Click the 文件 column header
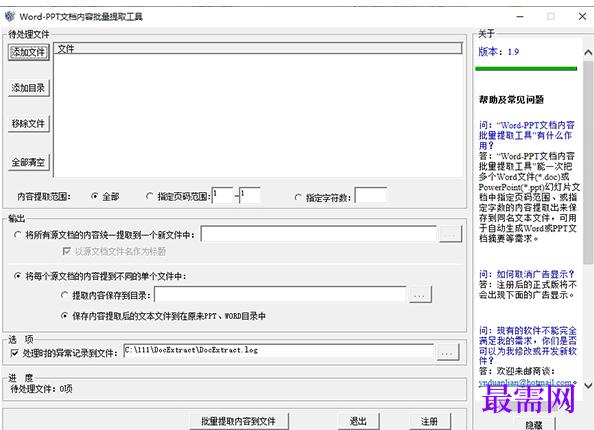594x430 pixels. (x=258, y=48)
